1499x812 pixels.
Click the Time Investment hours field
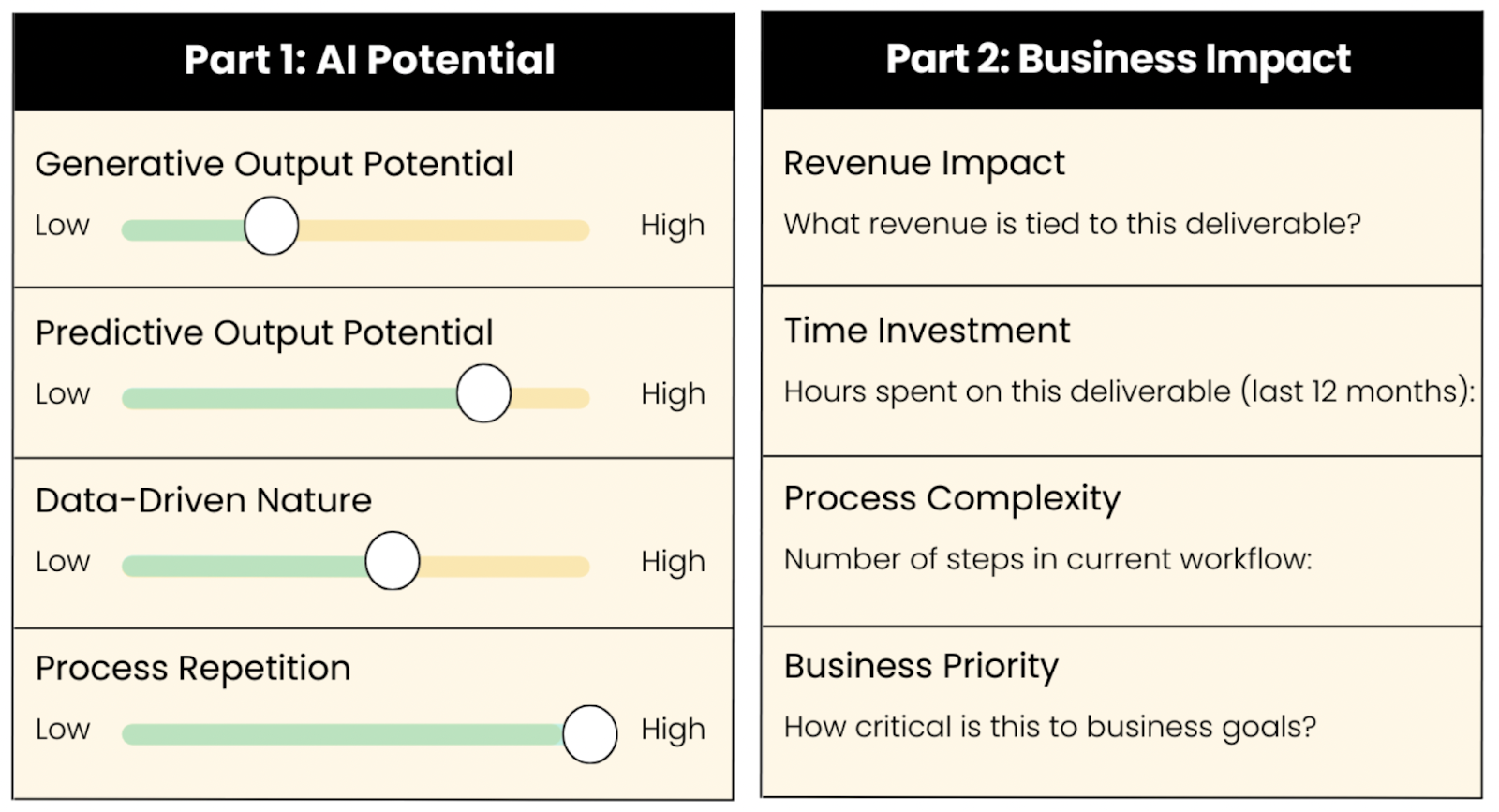(x=1129, y=391)
